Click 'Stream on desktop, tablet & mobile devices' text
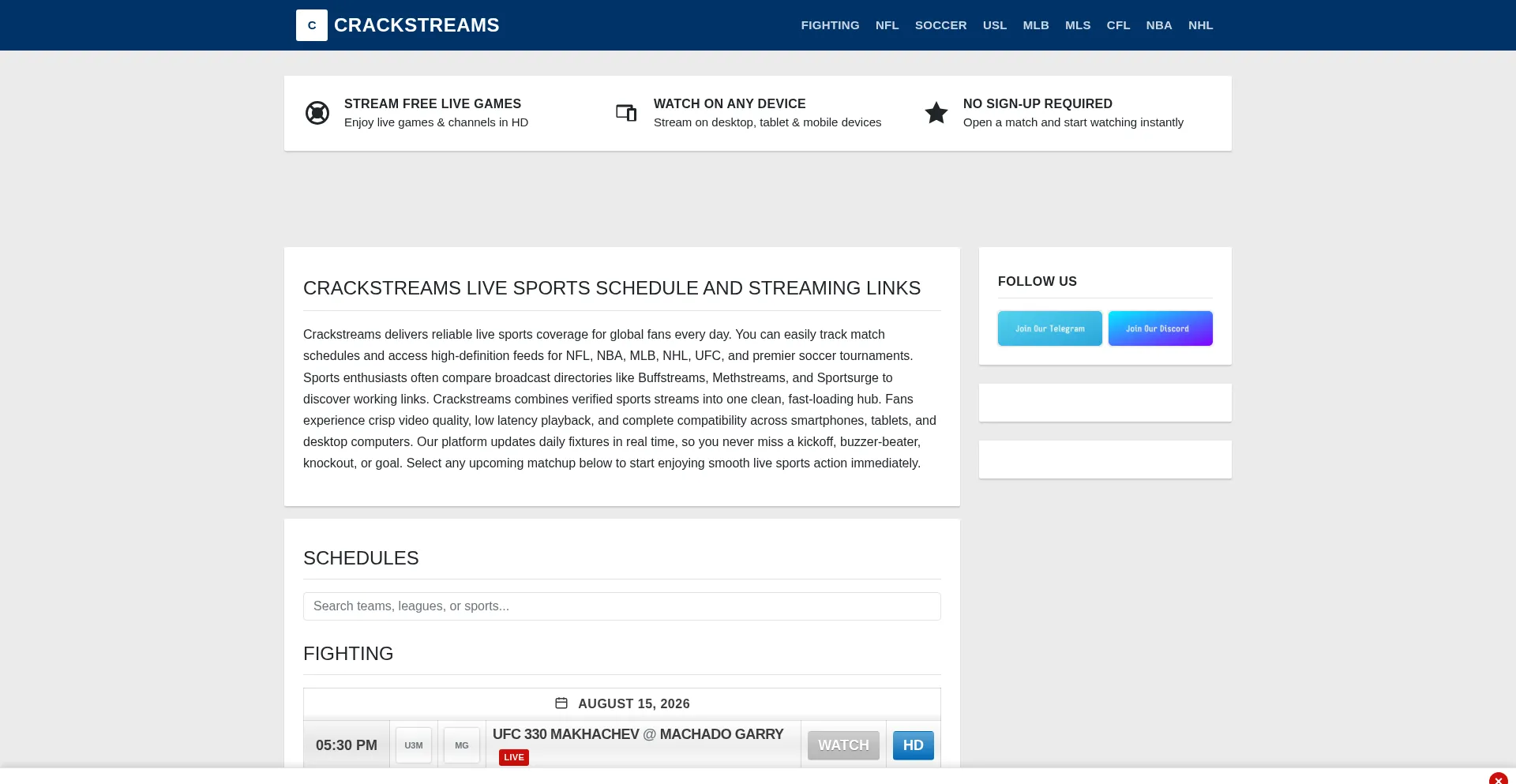Image resolution: width=1516 pixels, height=784 pixels. pos(767,122)
